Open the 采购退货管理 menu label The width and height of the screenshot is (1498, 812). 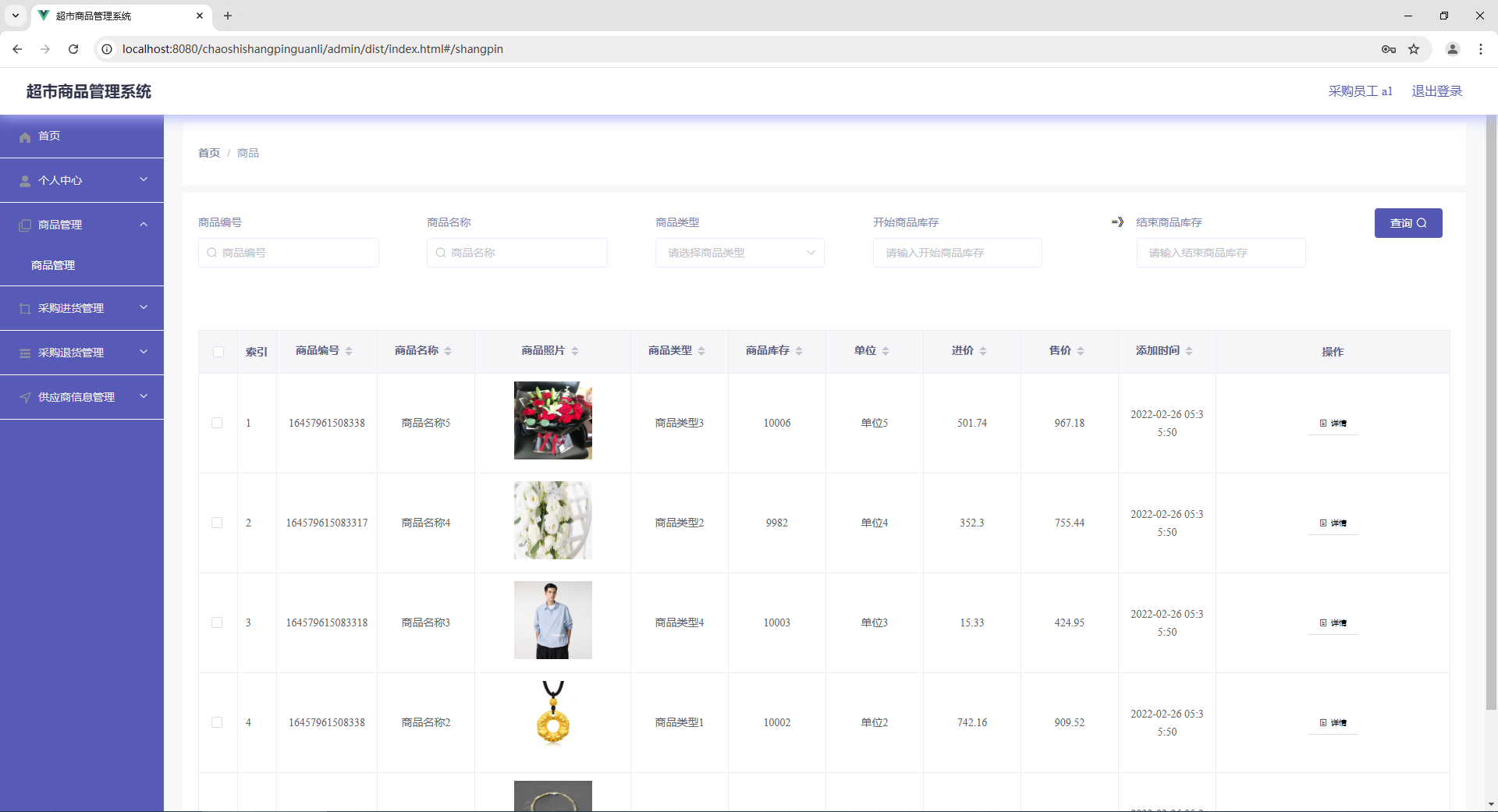click(x=71, y=353)
